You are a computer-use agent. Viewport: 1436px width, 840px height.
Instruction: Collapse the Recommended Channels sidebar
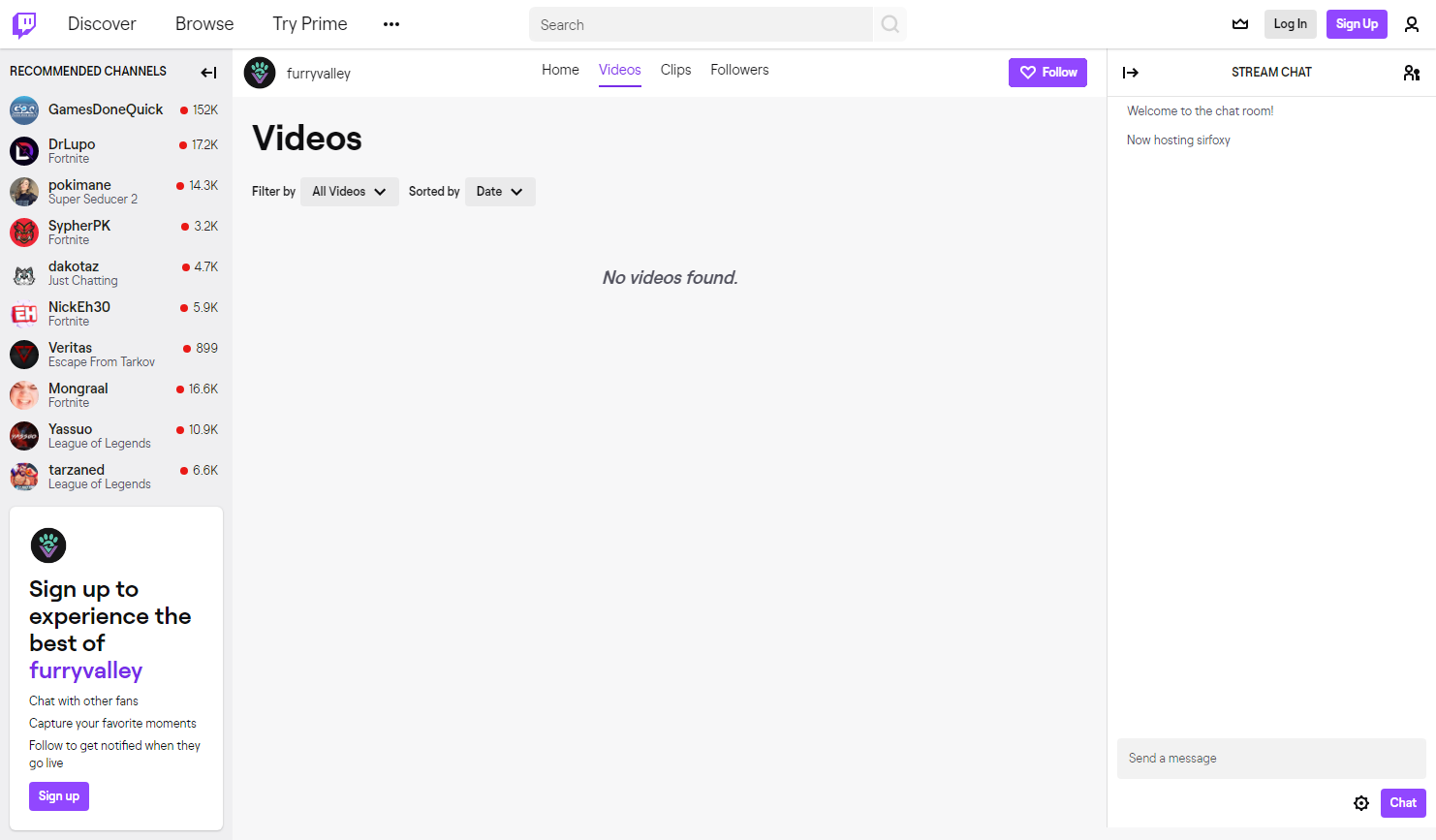(208, 72)
